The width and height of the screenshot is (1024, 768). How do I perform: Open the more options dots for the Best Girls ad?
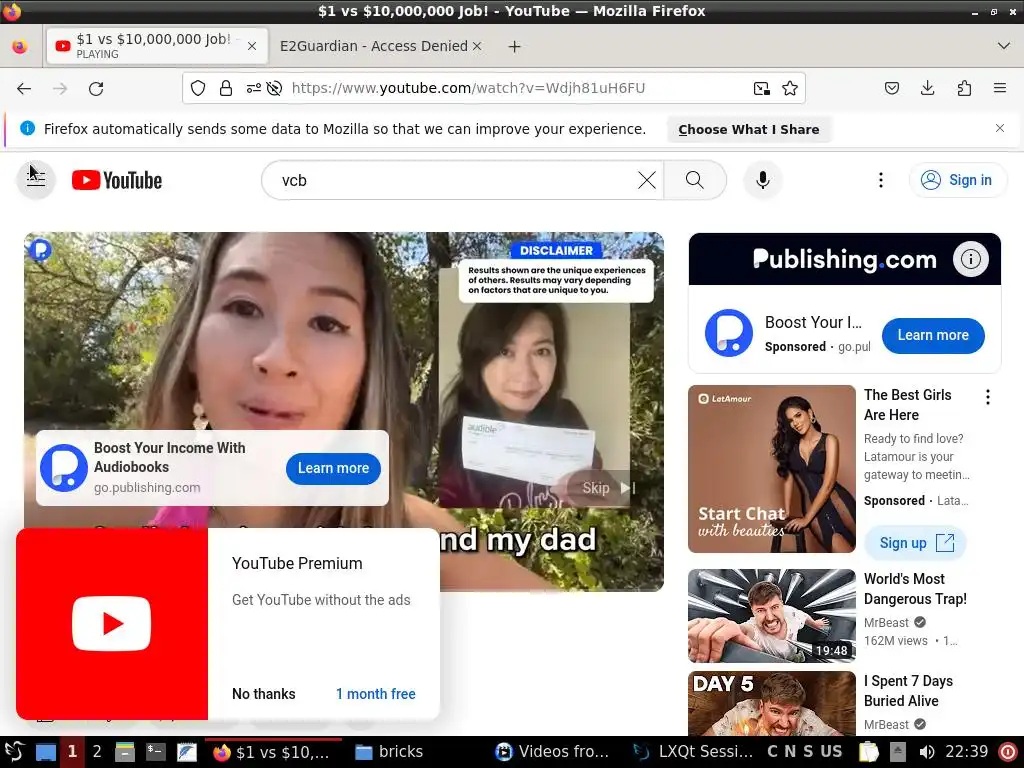[987, 397]
